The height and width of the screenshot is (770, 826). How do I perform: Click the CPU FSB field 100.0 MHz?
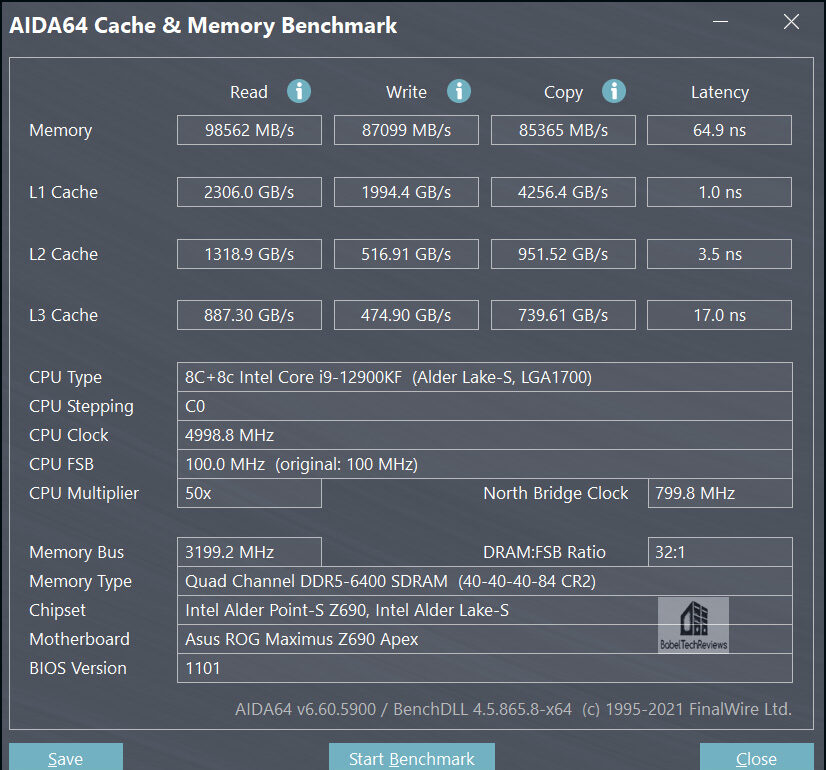point(485,464)
